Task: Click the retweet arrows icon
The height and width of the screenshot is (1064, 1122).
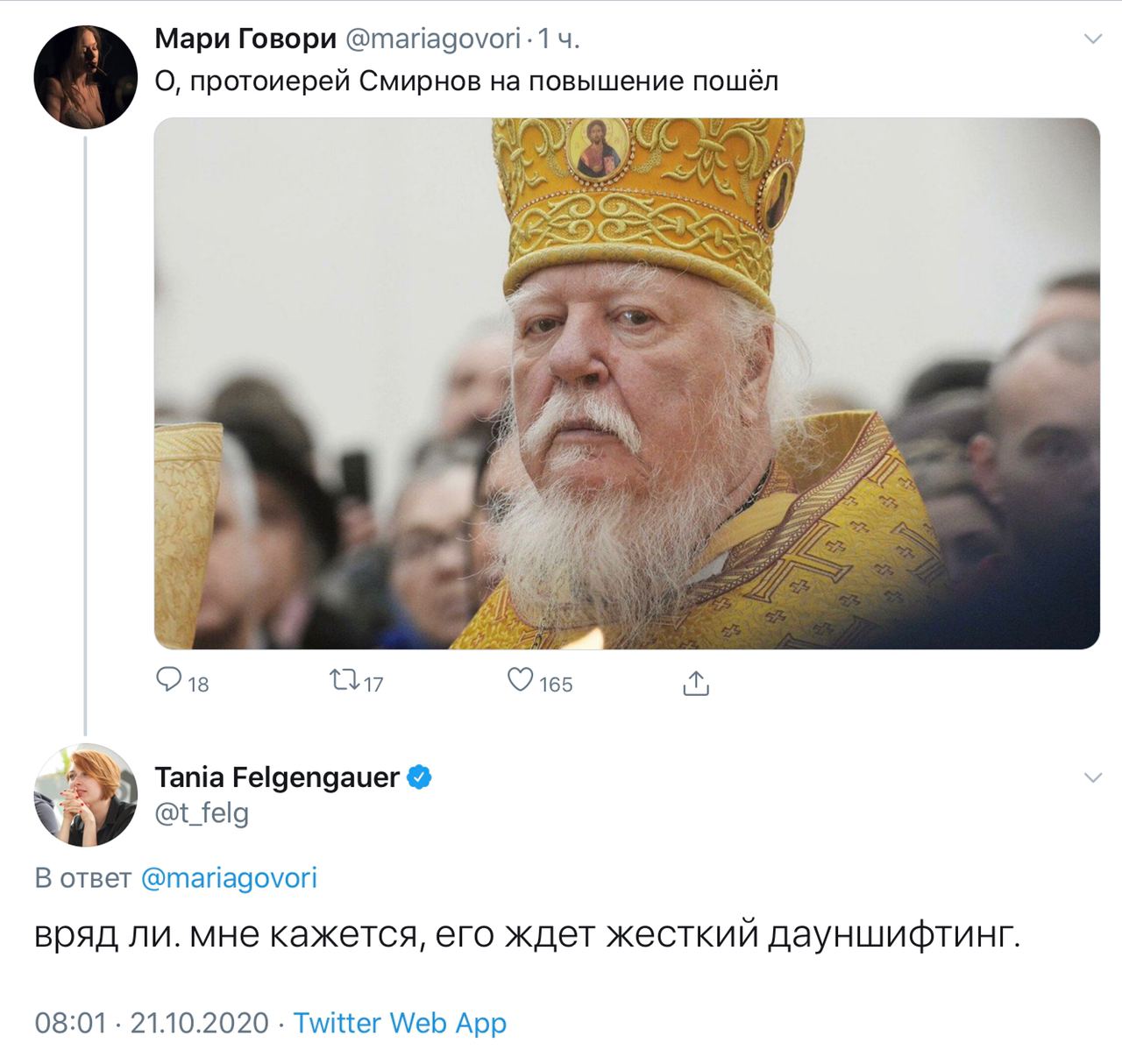Action: click(343, 681)
